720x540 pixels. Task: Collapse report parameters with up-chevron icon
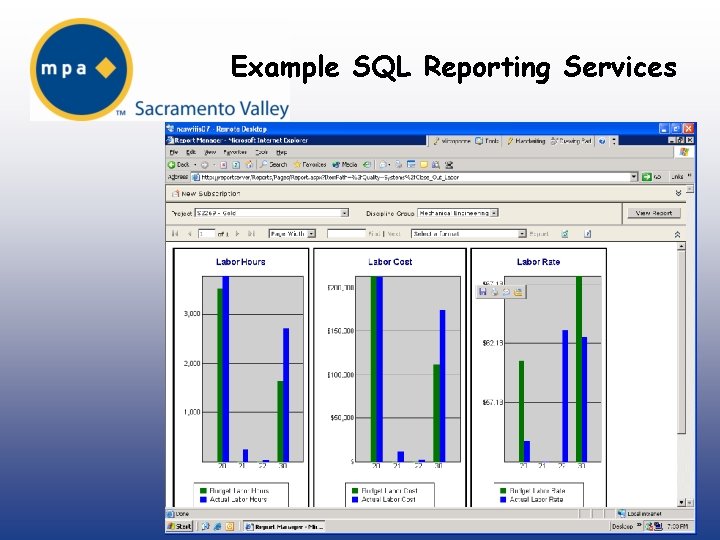click(x=677, y=234)
